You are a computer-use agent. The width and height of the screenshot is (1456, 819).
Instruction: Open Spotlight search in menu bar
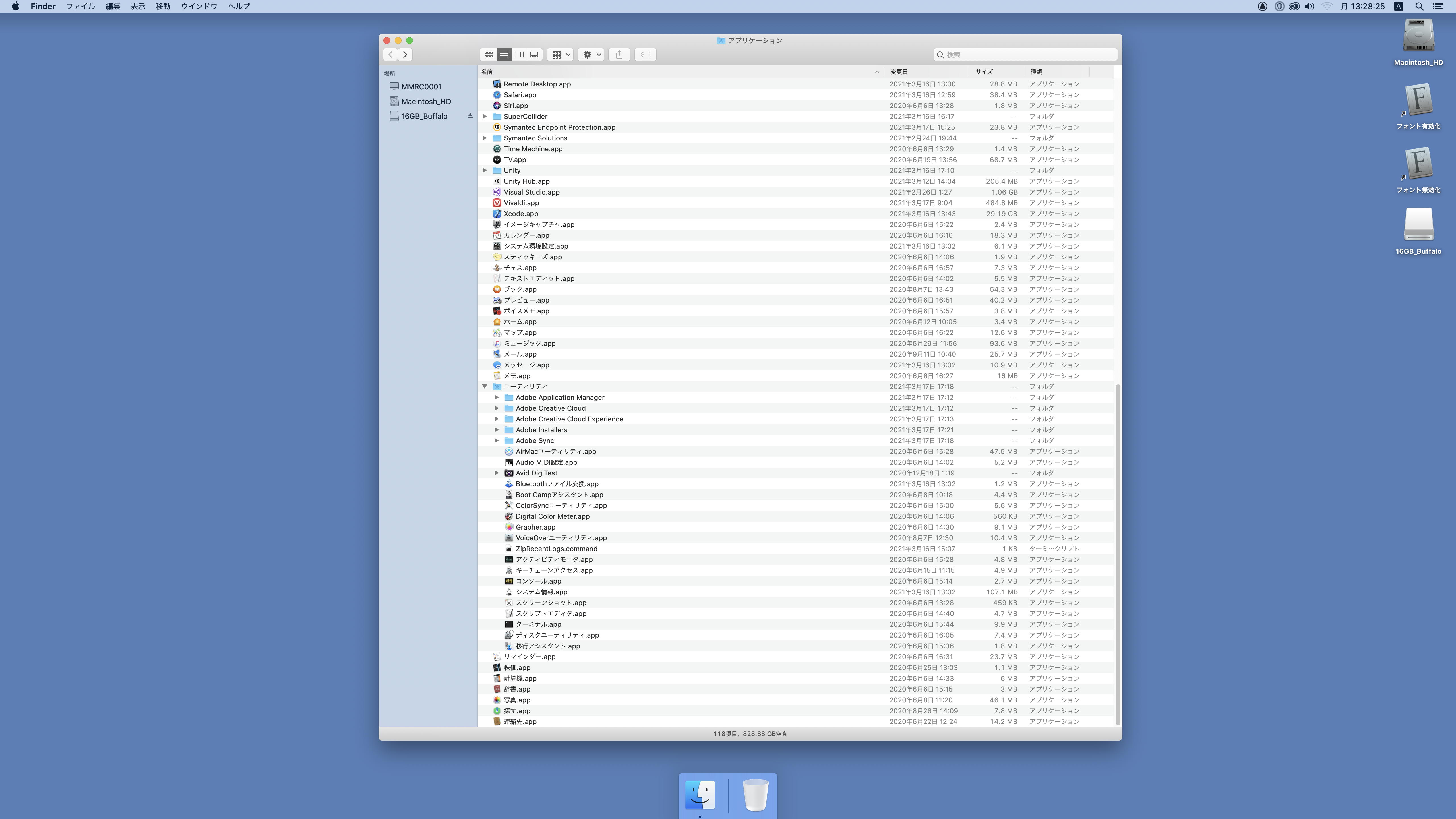pos(1419,6)
